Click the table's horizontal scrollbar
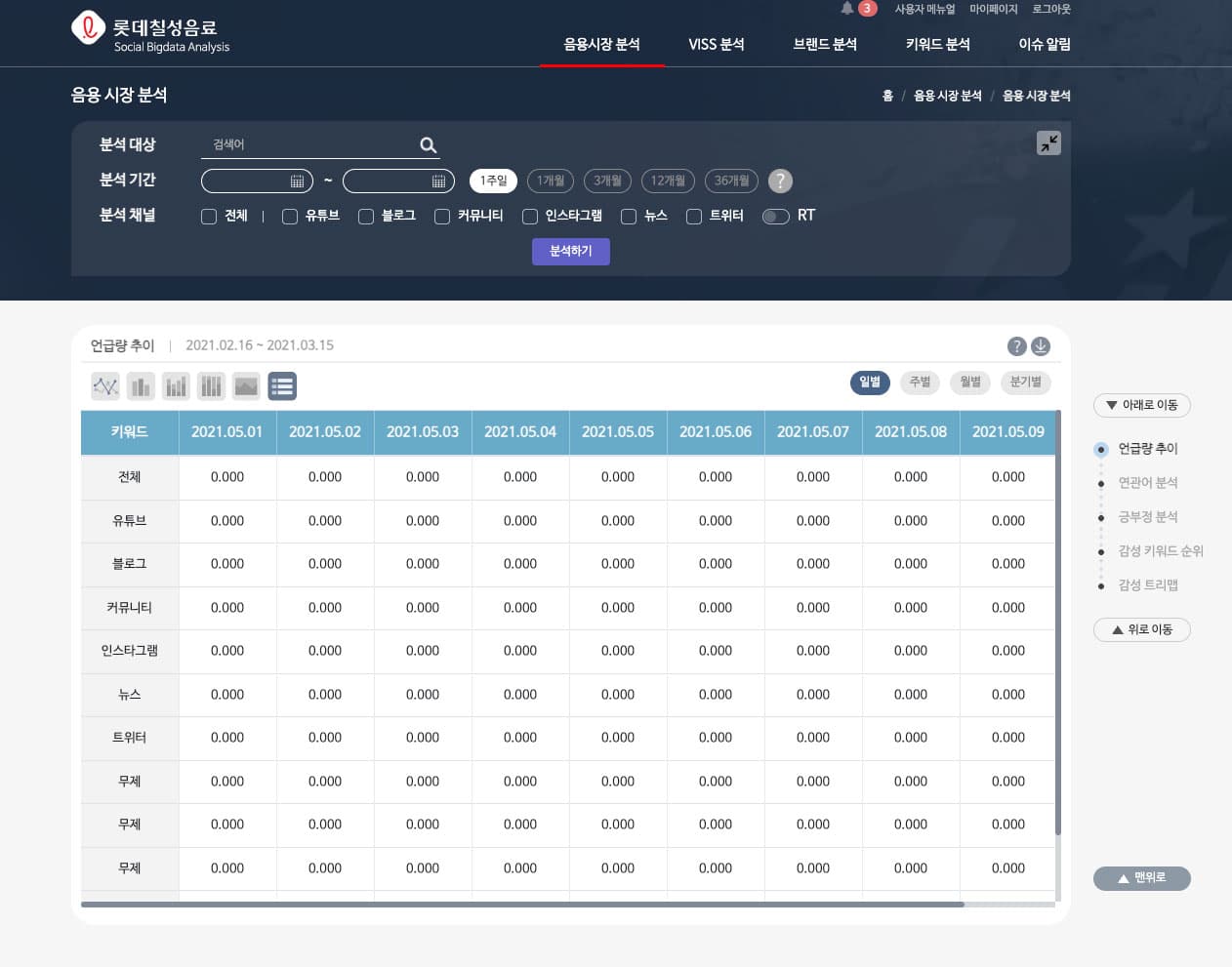Image resolution: width=1232 pixels, height=967 pixels. [522, 905]
